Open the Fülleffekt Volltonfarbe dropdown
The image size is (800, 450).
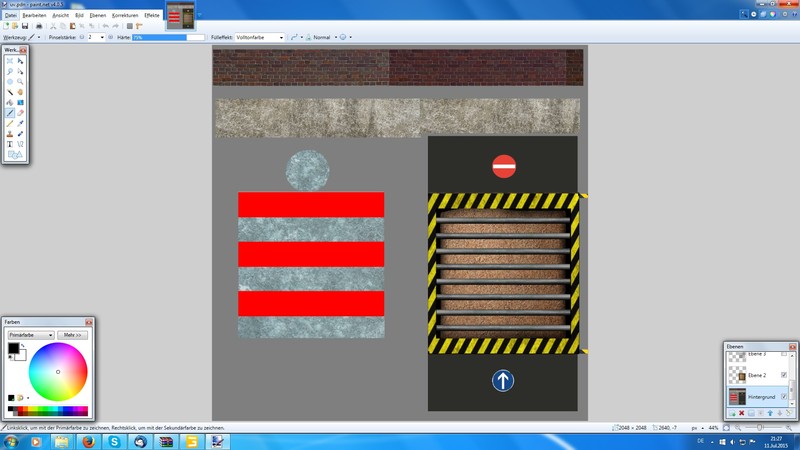click(259, 37)
